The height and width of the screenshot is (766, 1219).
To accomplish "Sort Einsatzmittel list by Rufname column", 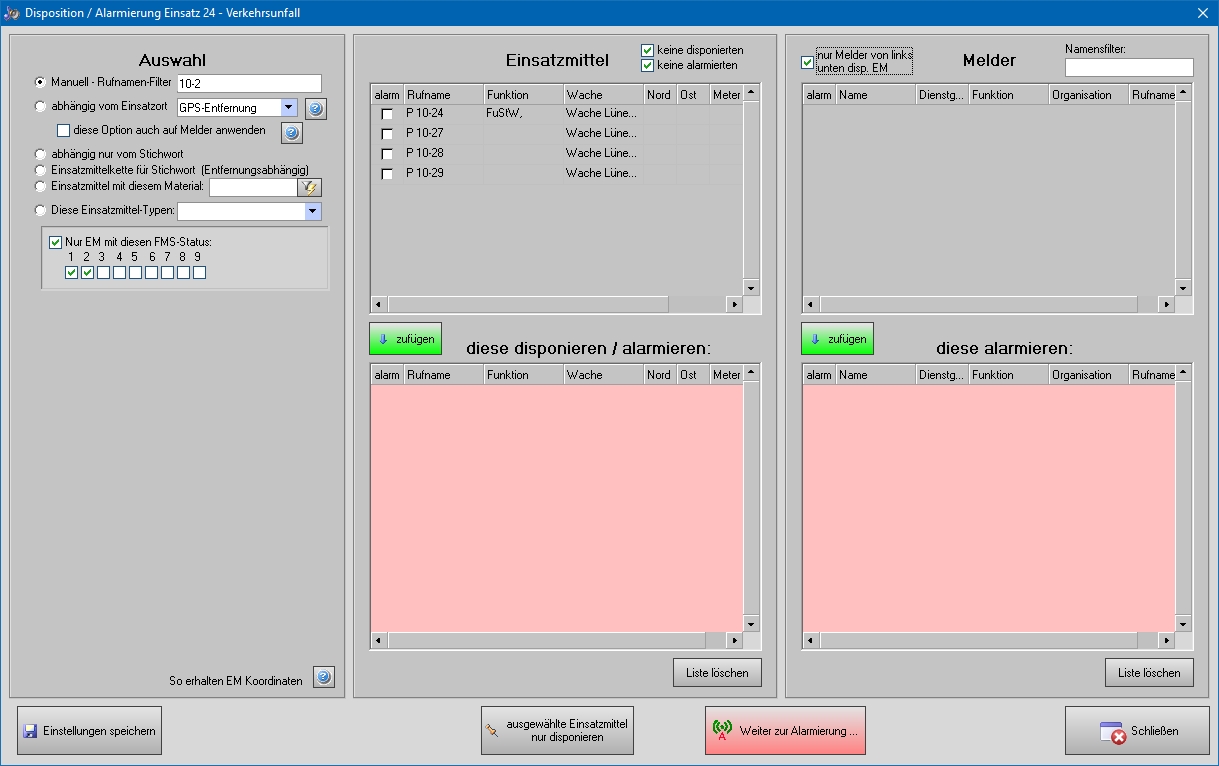I will (442, 95).
